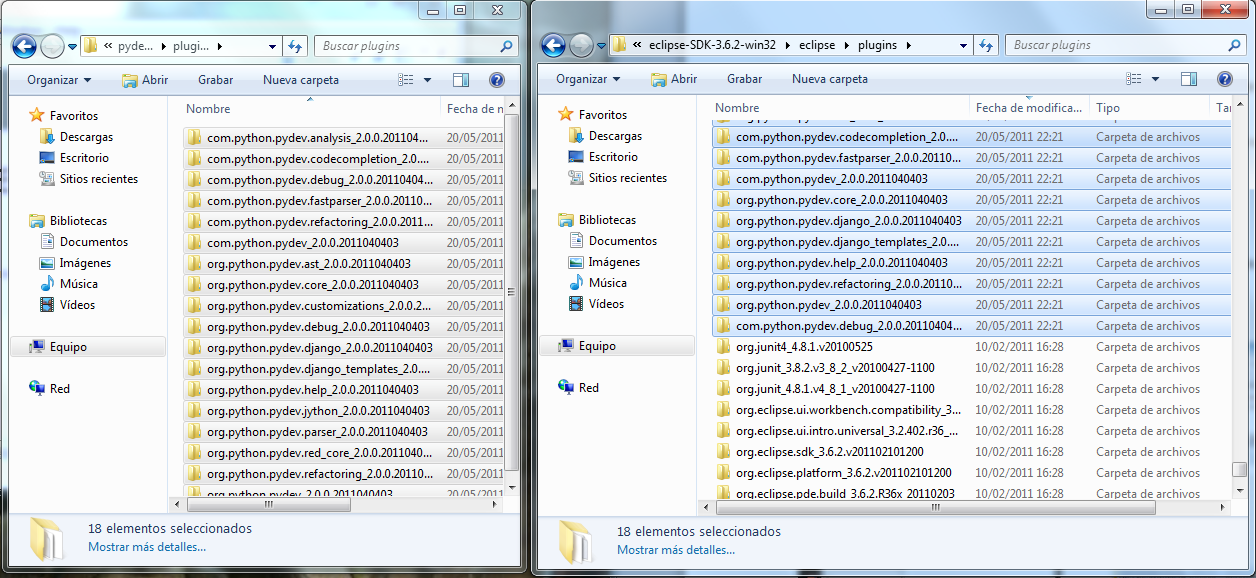Toggle the preview pane in the left window
Image resolution: width=1256 pixels, height=578 pixels.
coord(461,80)
